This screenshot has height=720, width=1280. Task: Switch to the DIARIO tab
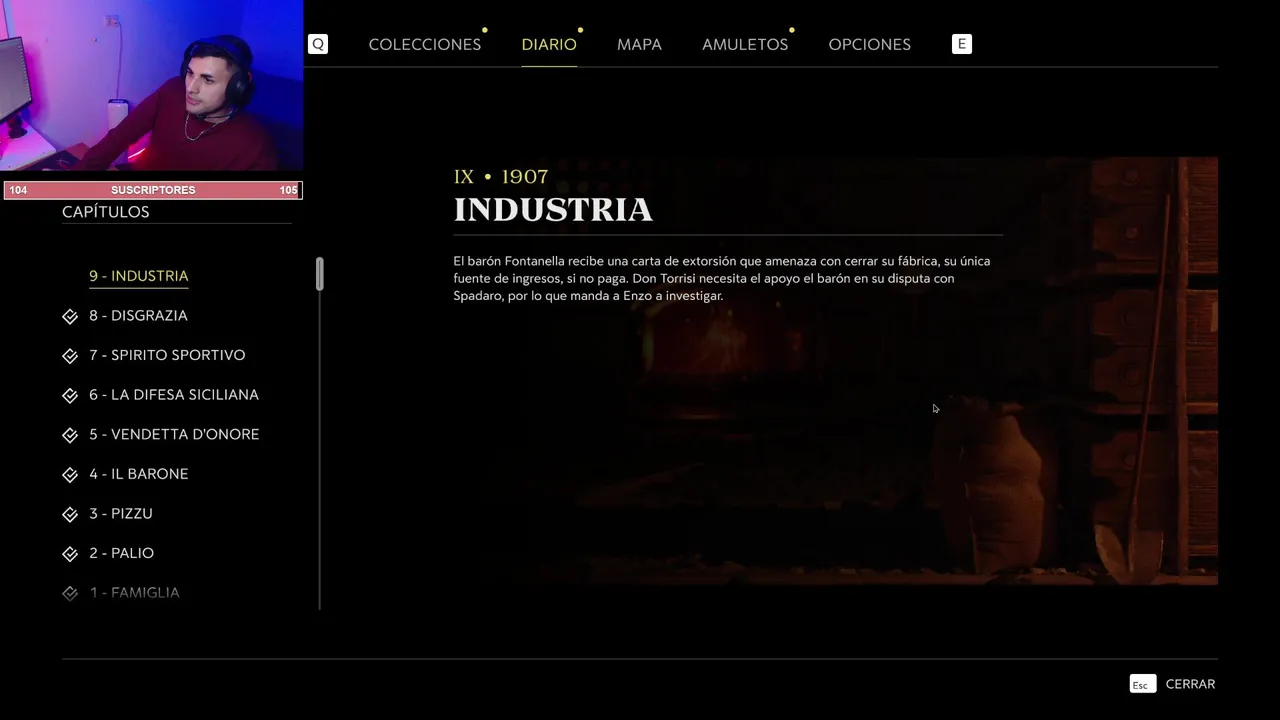point(549,44)
